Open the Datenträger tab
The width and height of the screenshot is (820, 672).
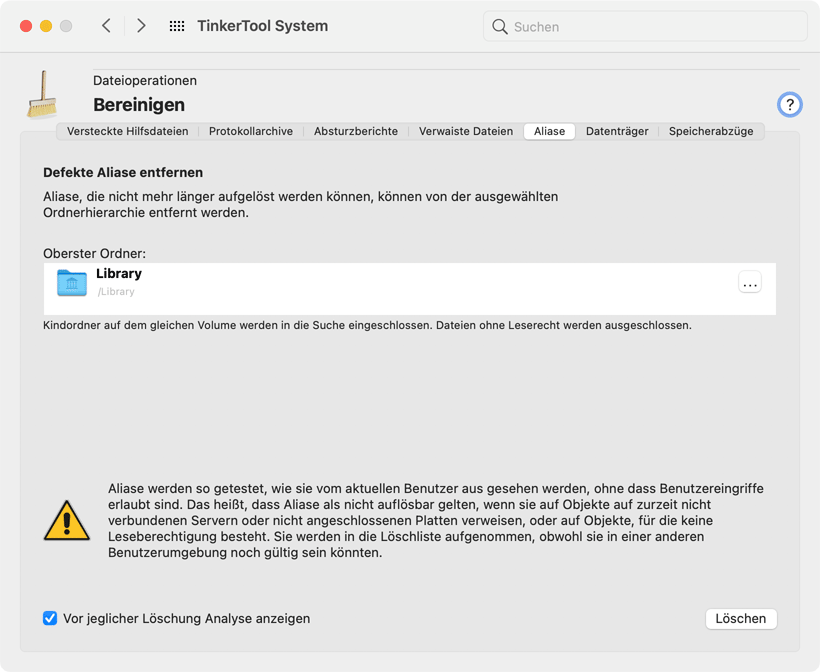click(x=617, y=131)
